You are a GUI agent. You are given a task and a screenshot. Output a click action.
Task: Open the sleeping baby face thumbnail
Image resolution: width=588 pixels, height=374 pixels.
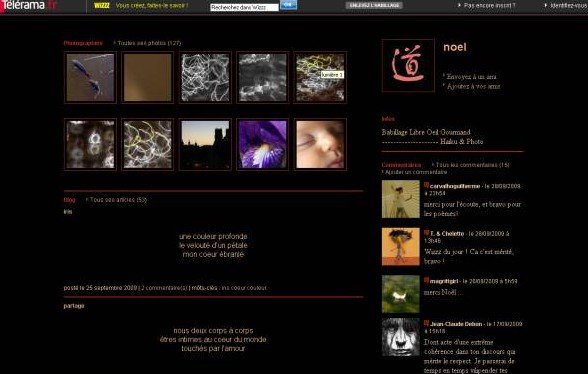320,144
